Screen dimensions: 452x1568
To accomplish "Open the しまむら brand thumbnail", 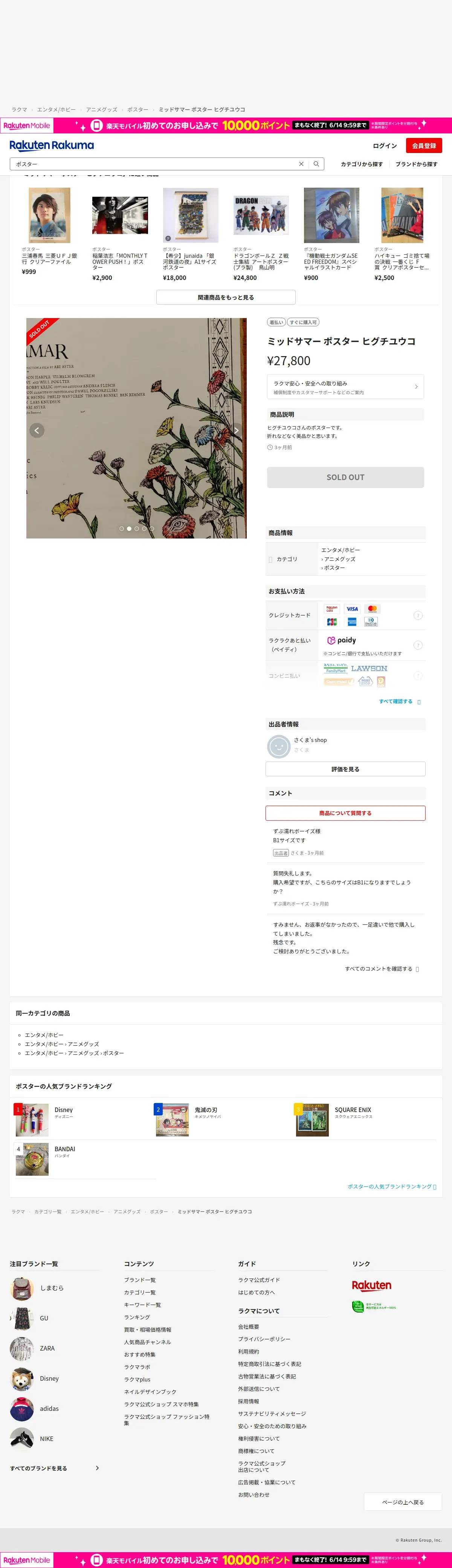I will point(22,1289).
